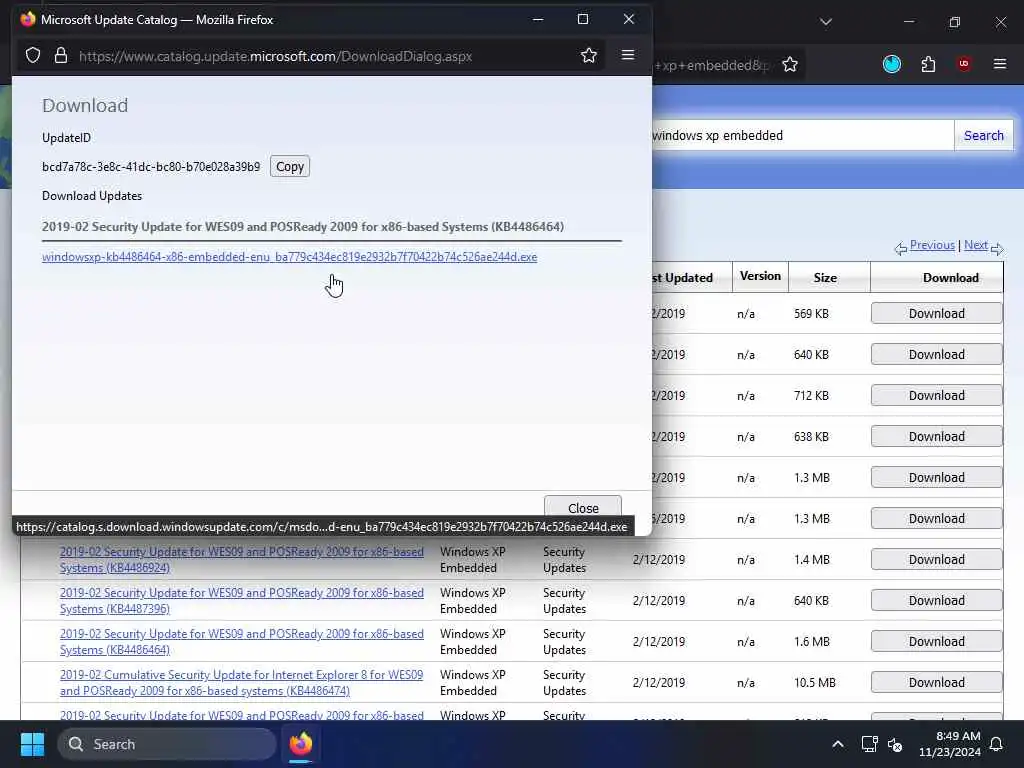
Task: Open the uBlock Origin extension icon
Action: pyautogui.click(x=963, y=64)
